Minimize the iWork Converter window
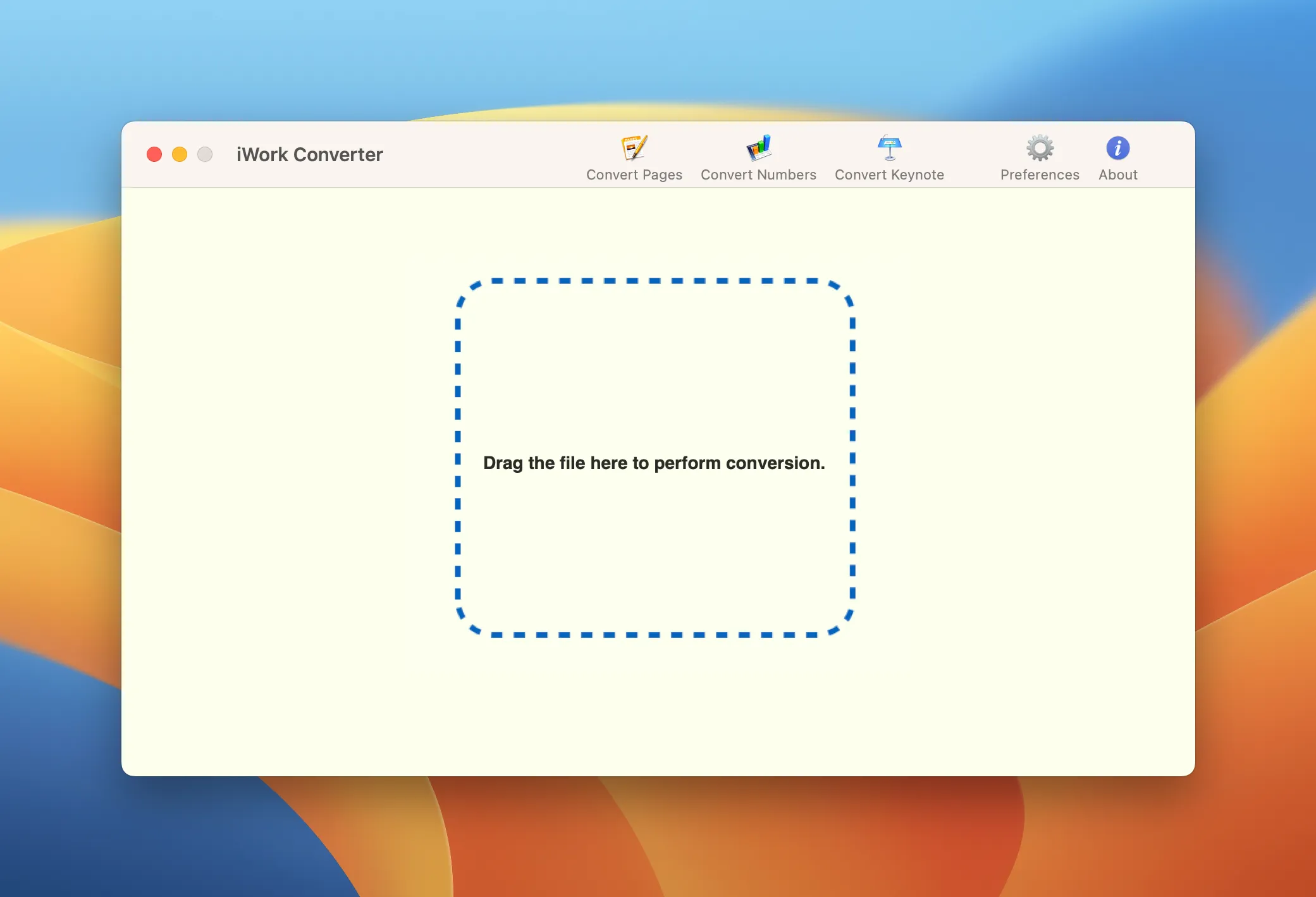Viewport: 1316px width, 897px height. 180,154
